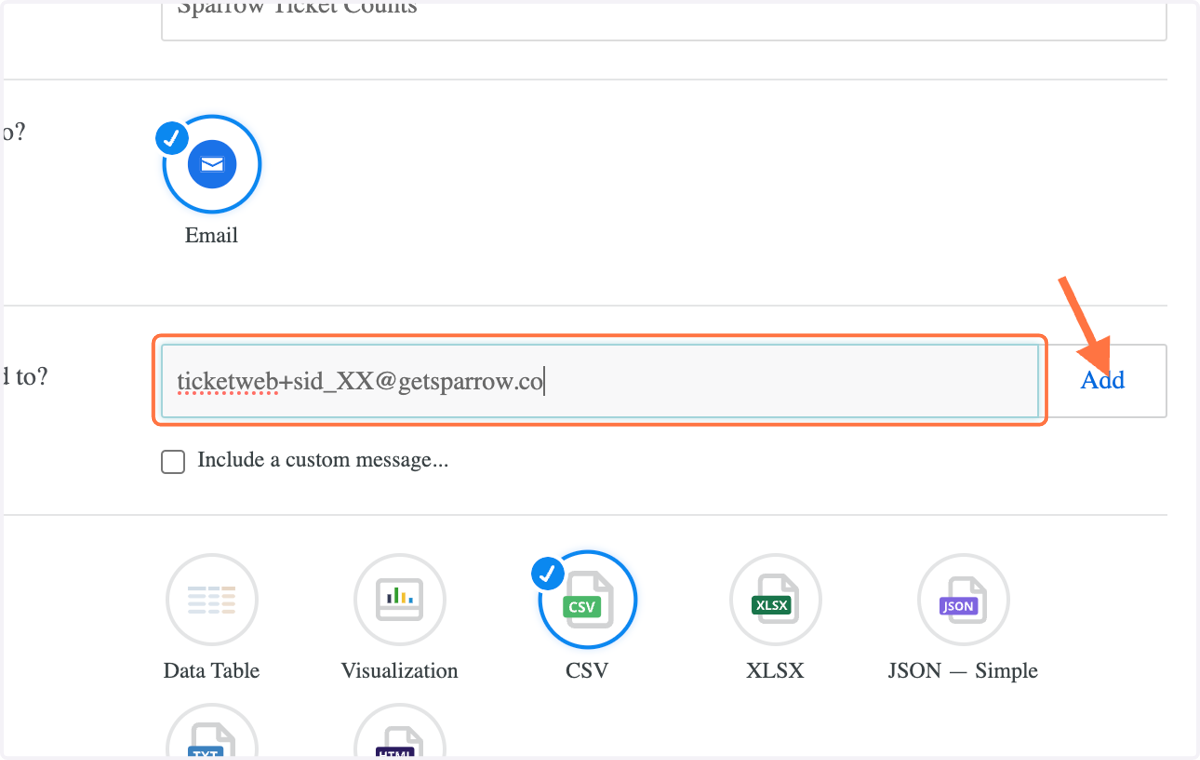The width and height of the screenshot is (1200, 760).
Task: Choose the Visualization format icon
Action: 400,600
